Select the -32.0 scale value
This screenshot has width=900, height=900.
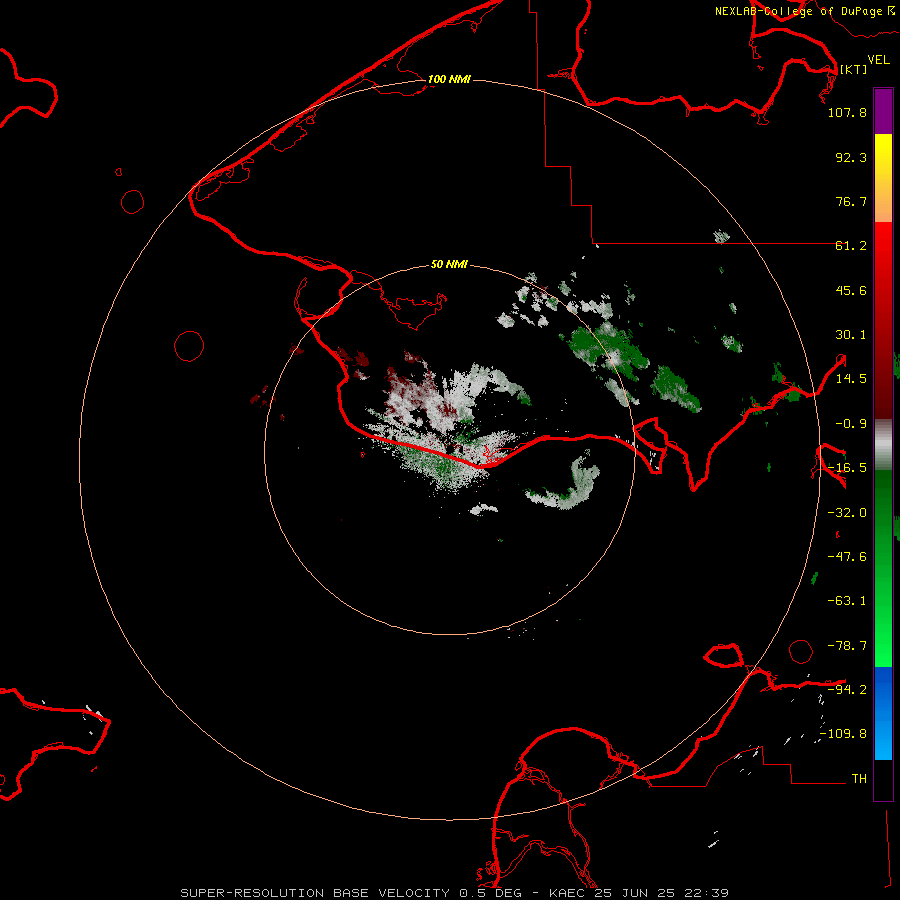847,513
